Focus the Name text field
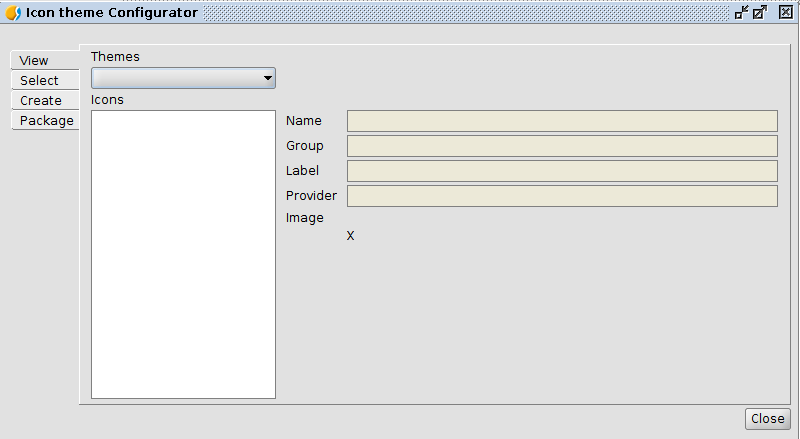Screen dimensions: 800x439 click(562, 121)
